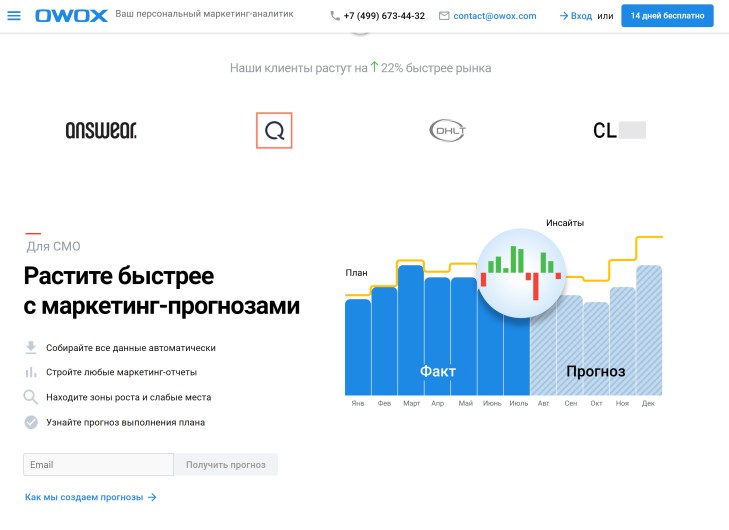
Task: Click the phone number +7 (499) 673-44-32
Action: point(378,16)
